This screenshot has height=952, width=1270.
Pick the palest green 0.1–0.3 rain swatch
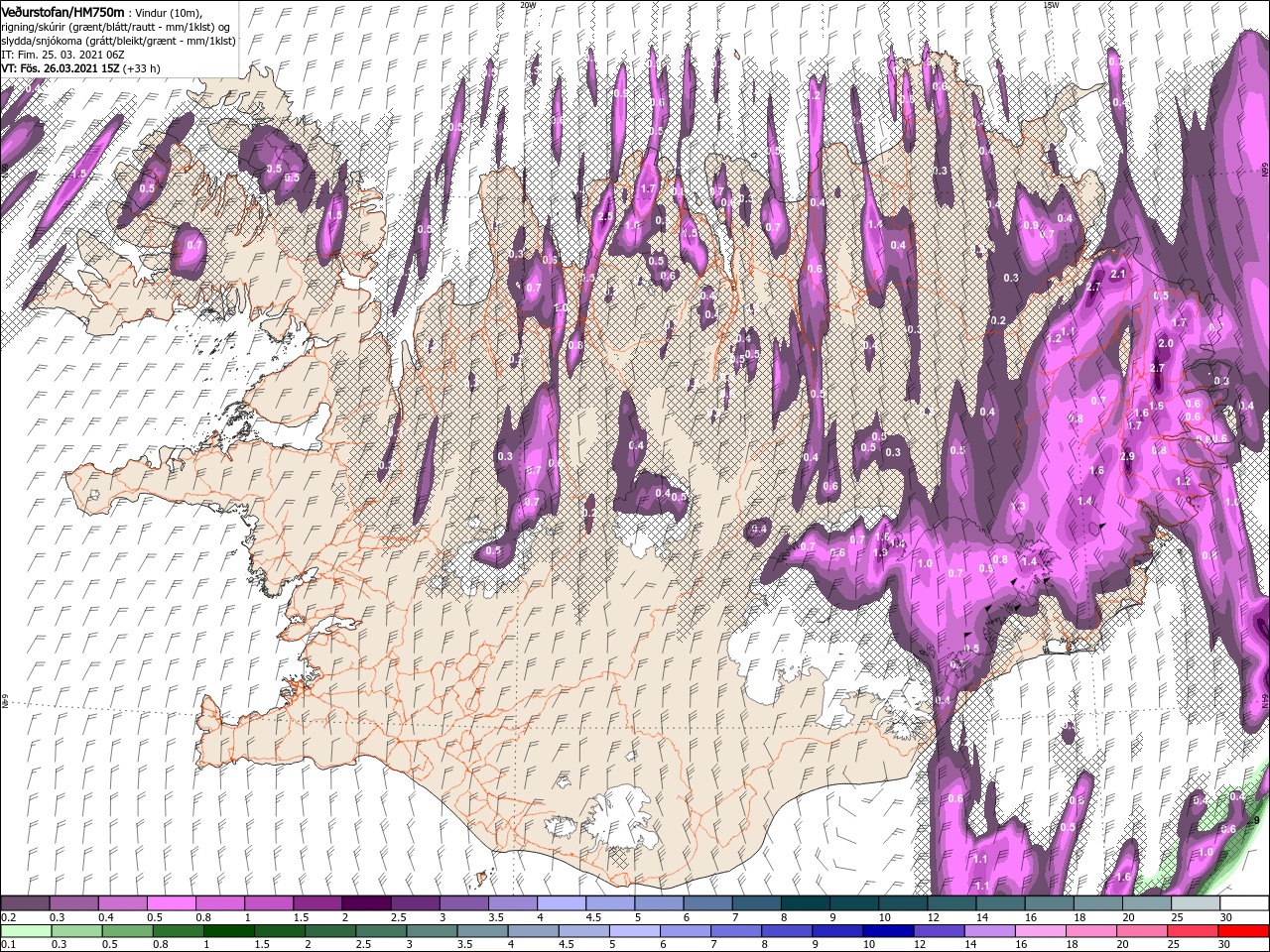coord(26,931)
